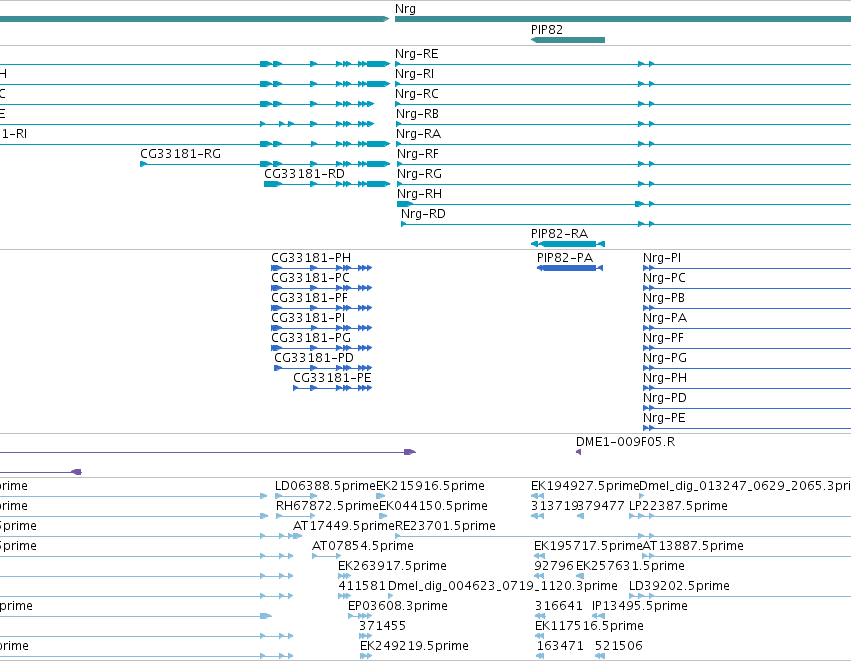Select EST AT13887.5prime
This screenshot has height=661, width=851.
click(693, 546)
